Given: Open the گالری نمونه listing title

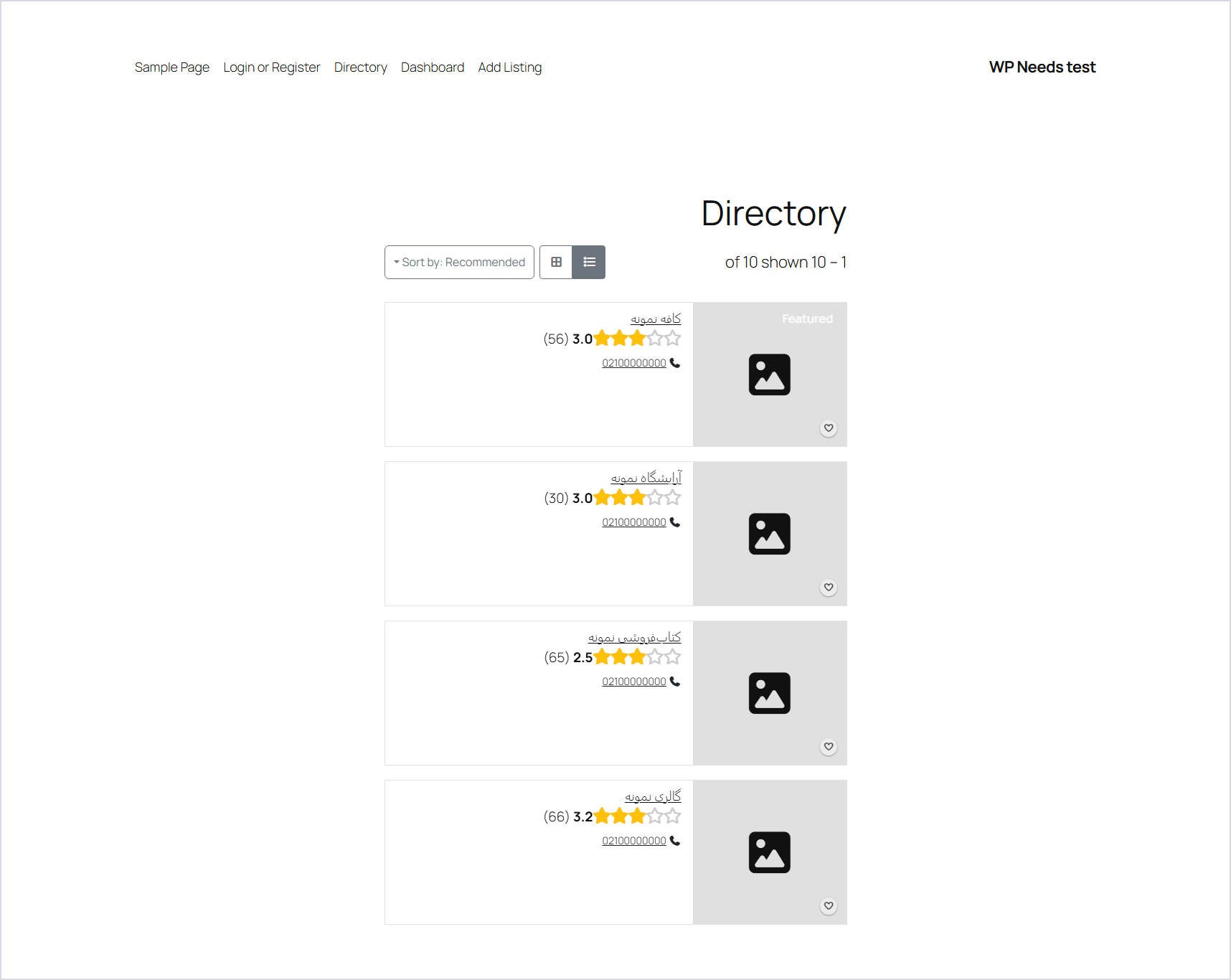Looking at the screenshot, I should (x=653, y=796).
